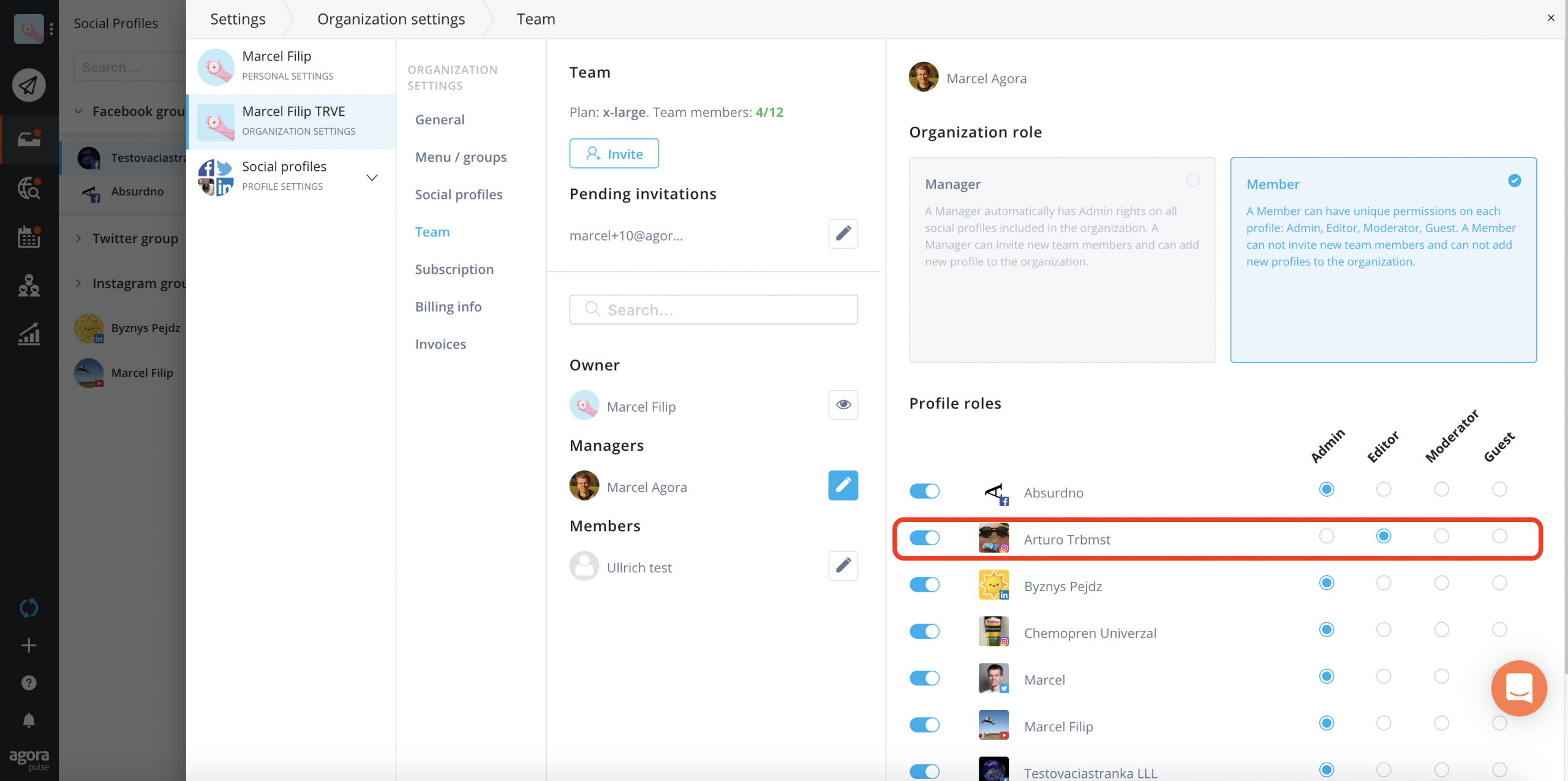The width and height of the screenshot is (1568, 781).
Task: Expand the Instagram group in sidebar
Action: tap(78, 283)
